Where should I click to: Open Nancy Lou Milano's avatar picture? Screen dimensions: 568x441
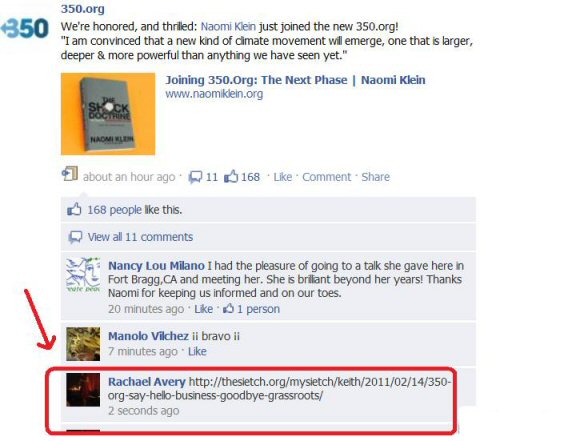[83, 275]
